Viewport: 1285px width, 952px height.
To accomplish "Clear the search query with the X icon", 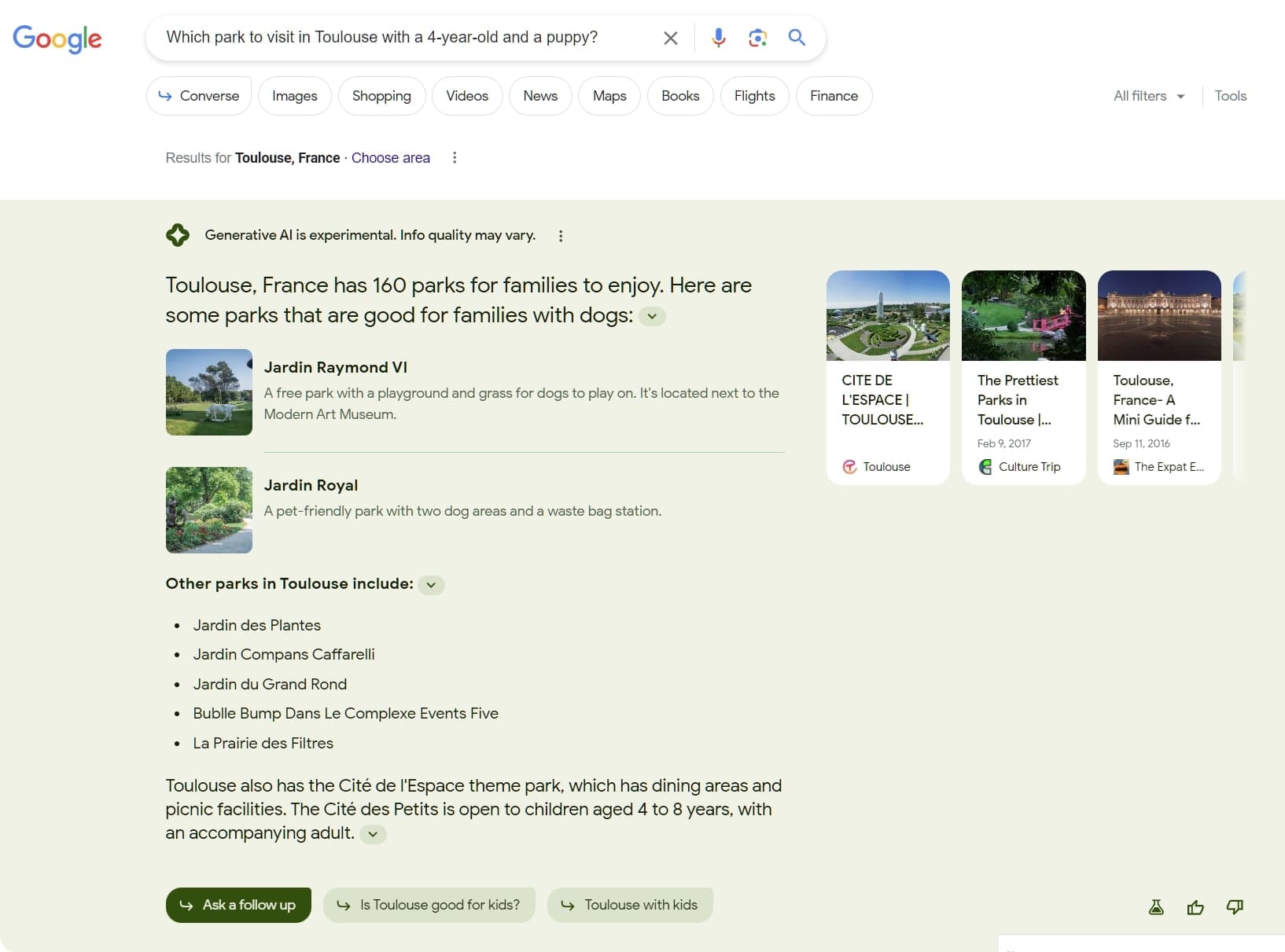I will tap(670, 38).
